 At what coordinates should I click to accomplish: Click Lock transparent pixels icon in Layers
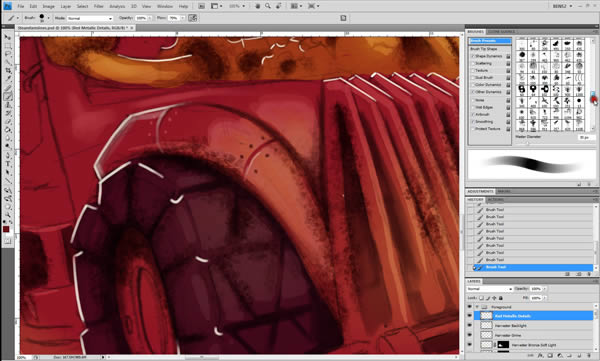pyautogui.click(x=482, y=298)
